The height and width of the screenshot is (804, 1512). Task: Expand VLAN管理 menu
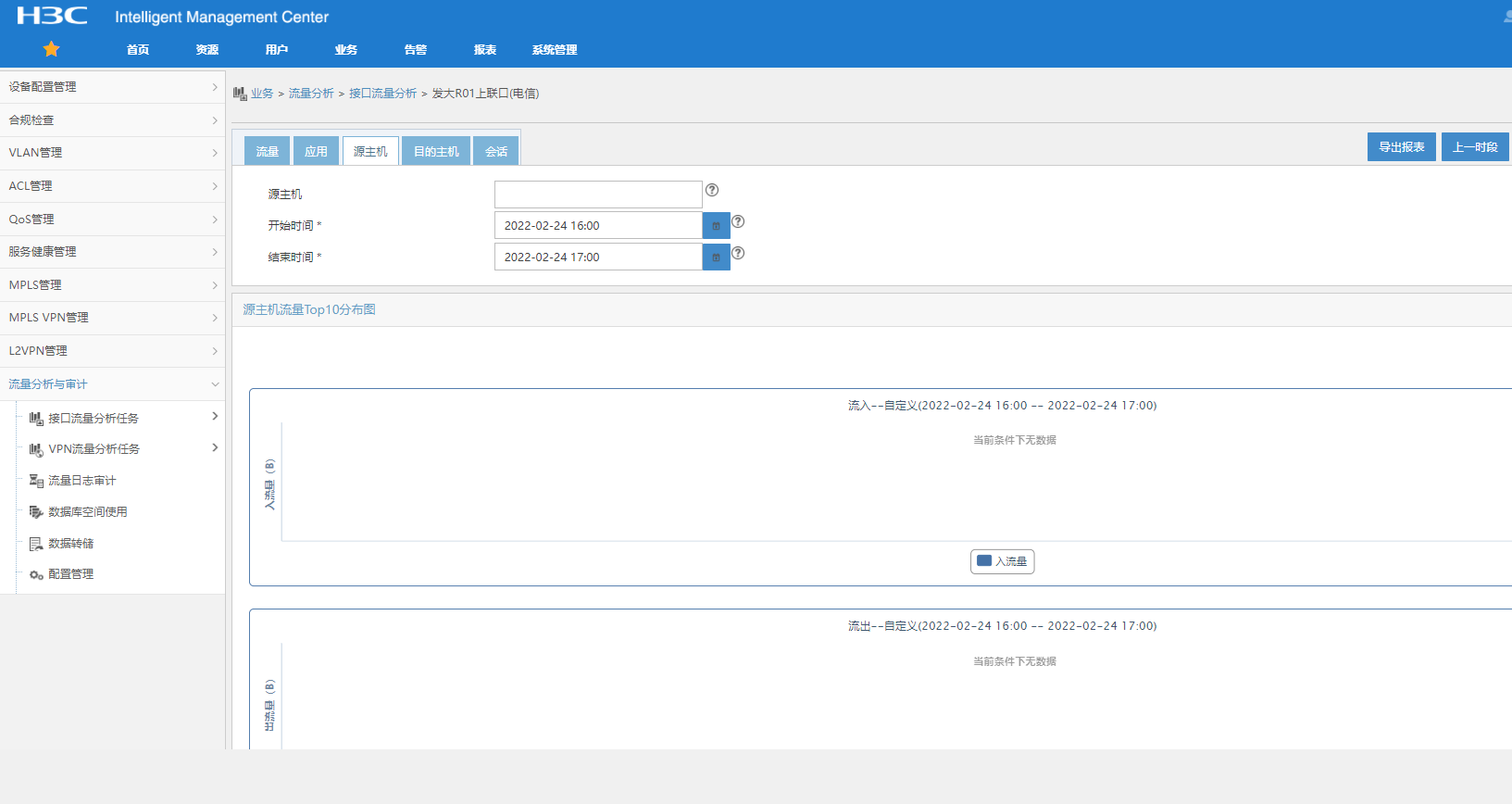pyautogui.click(x=112, y=153)
